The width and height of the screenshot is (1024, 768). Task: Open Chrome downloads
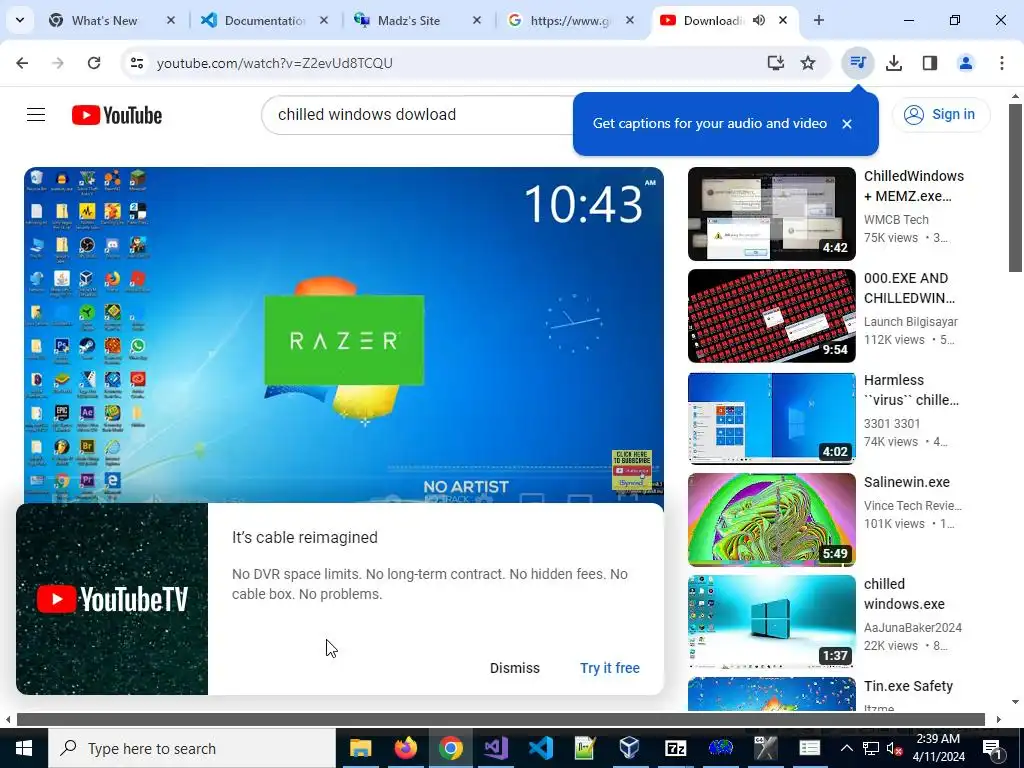tap(894, 63)
